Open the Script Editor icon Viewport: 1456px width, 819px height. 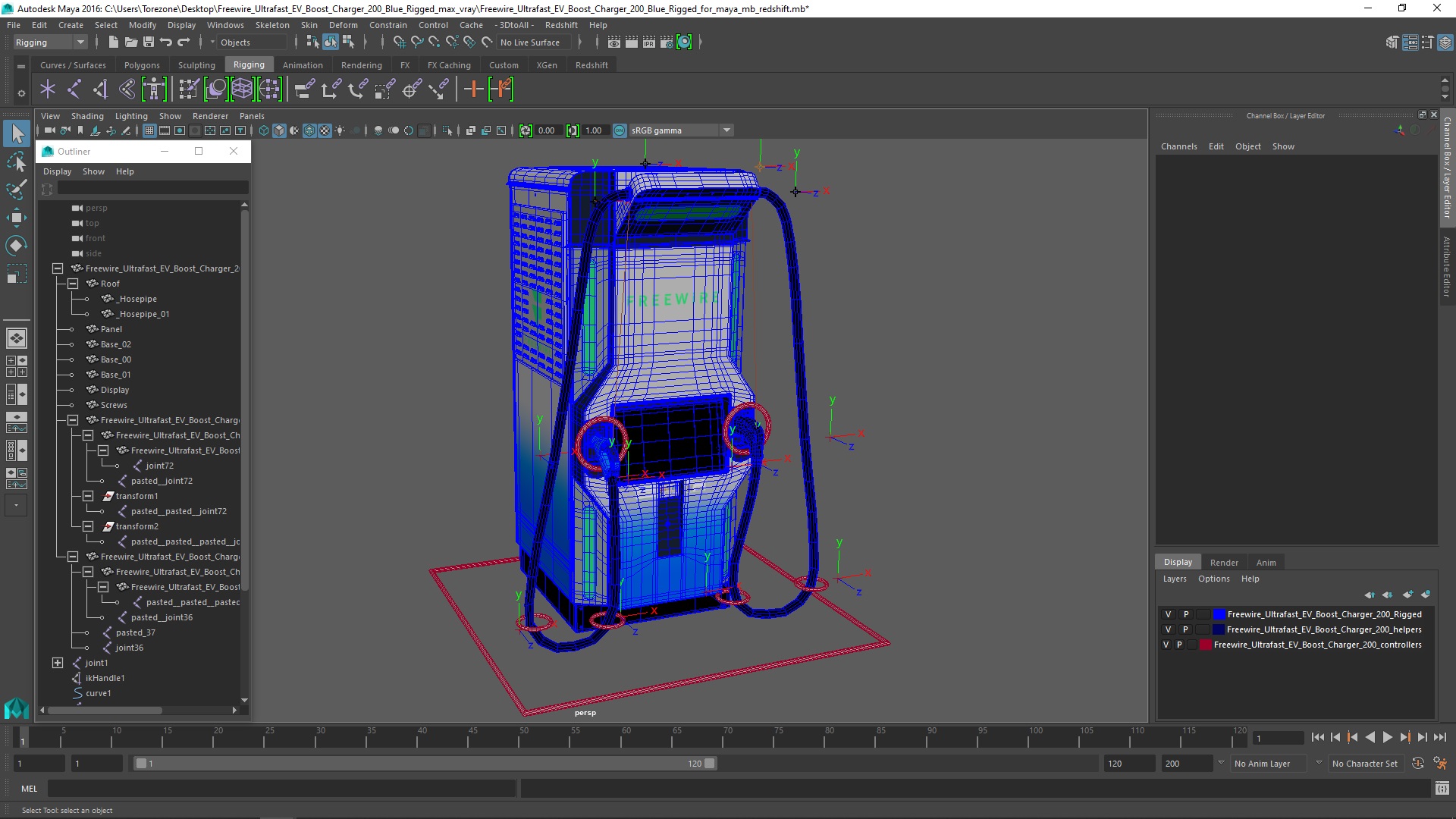coord(1442,789)
